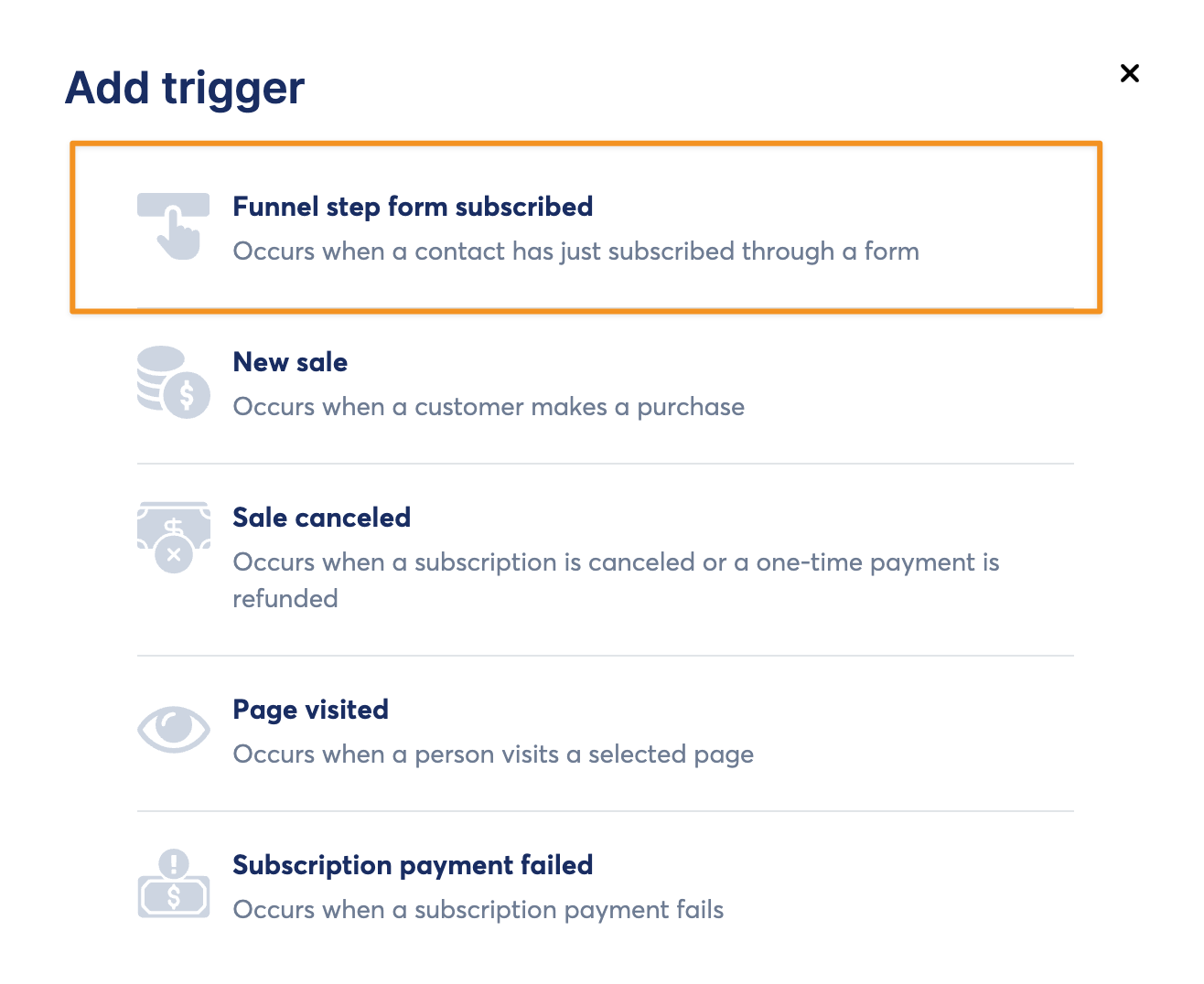This screenshot has width=1204, height=984.
Task: Click the payment failed warning icon
Action: pyautogui.click(x=173, y=884)
